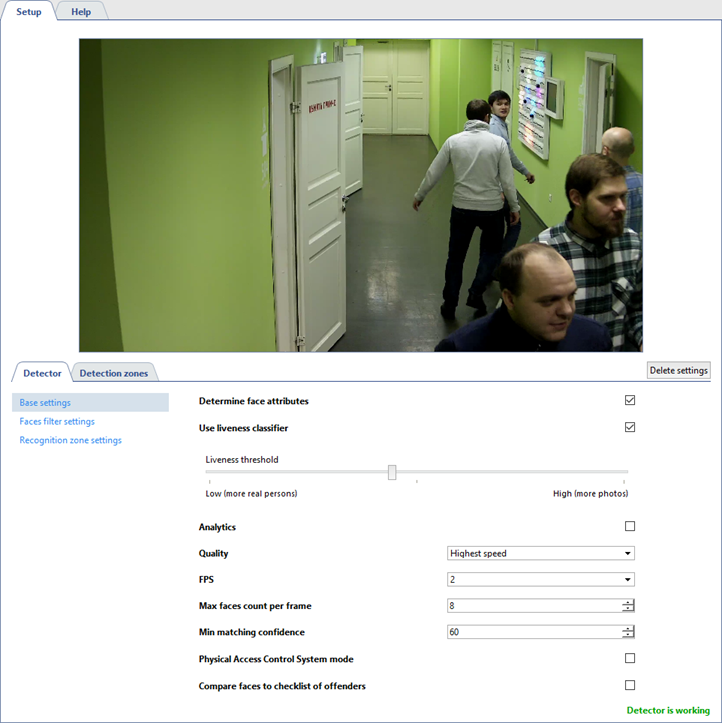722x723 pixels.
Task: Open Faces filter settings
Action: (x=57, y=422)
